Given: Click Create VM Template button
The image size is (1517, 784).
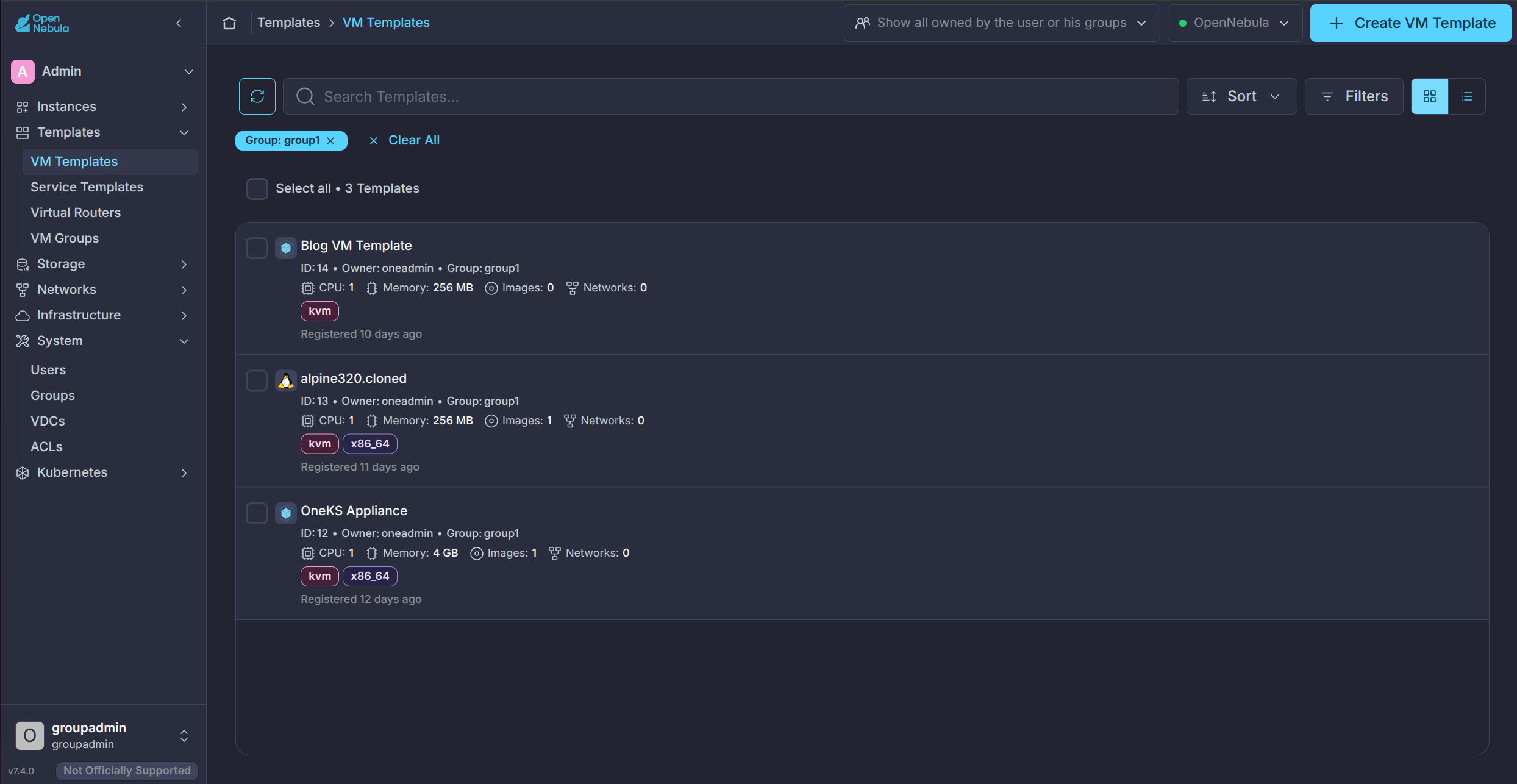Looking at the screenshot, I should click(1411, 23).
